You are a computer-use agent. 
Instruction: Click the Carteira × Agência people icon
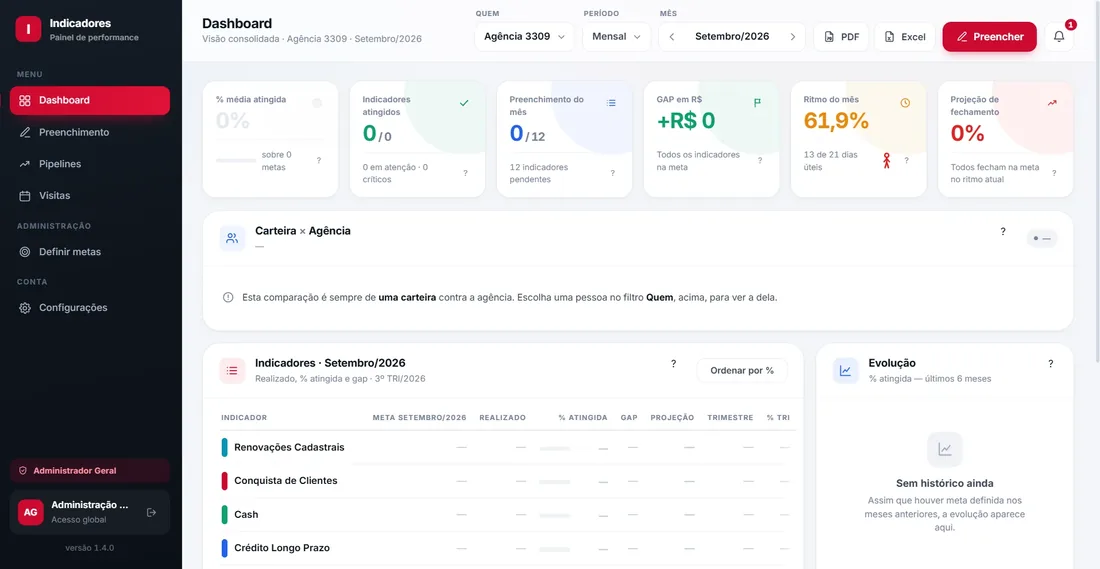click(232, 238)
